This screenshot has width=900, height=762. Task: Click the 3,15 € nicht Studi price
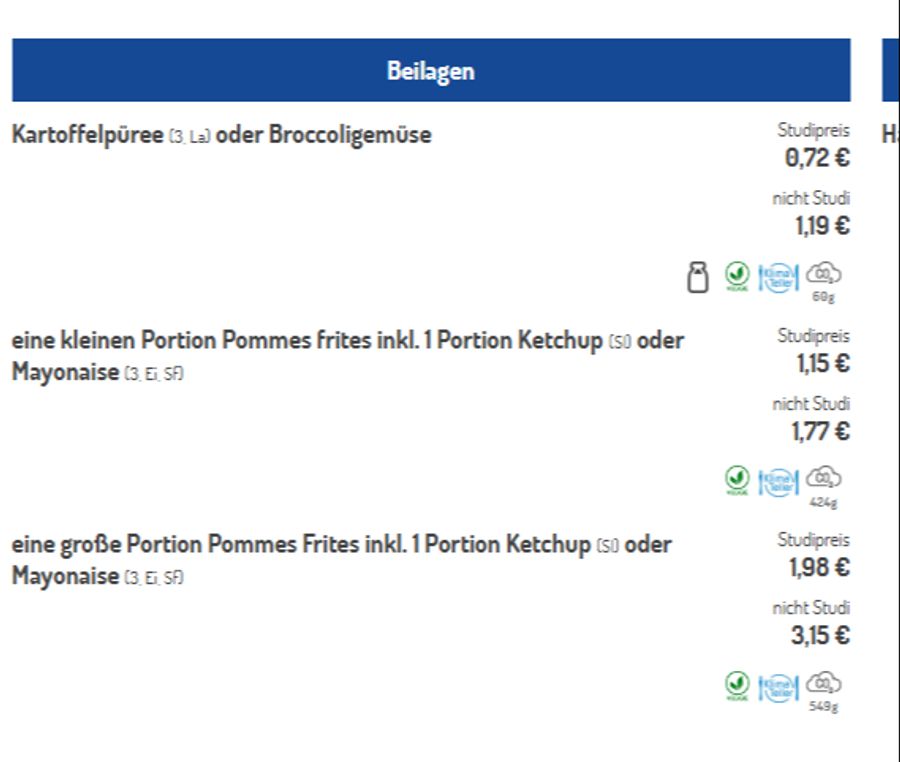pos(820,635)
